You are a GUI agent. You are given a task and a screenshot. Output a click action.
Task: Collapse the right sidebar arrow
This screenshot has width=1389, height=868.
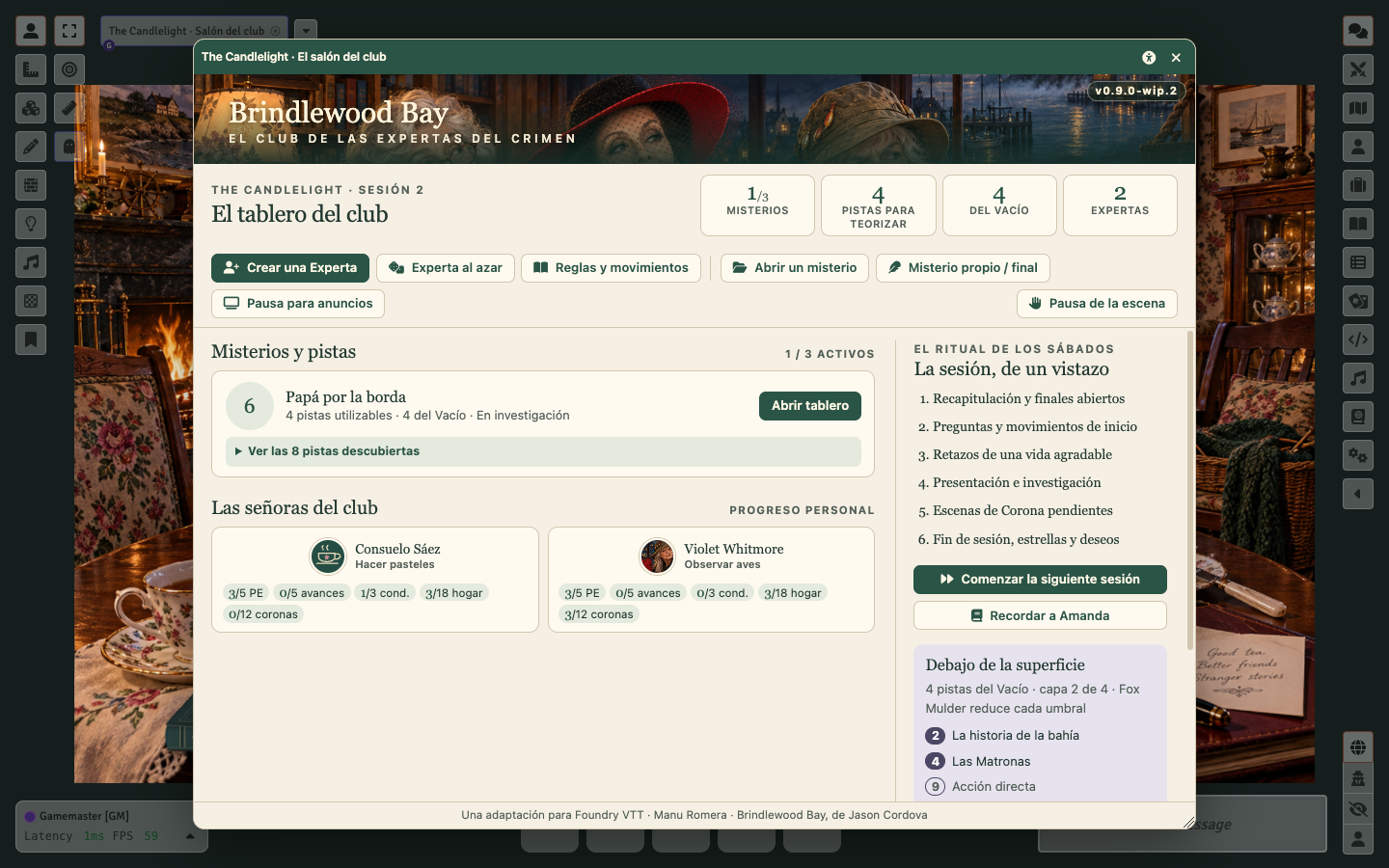[1358, 494]
